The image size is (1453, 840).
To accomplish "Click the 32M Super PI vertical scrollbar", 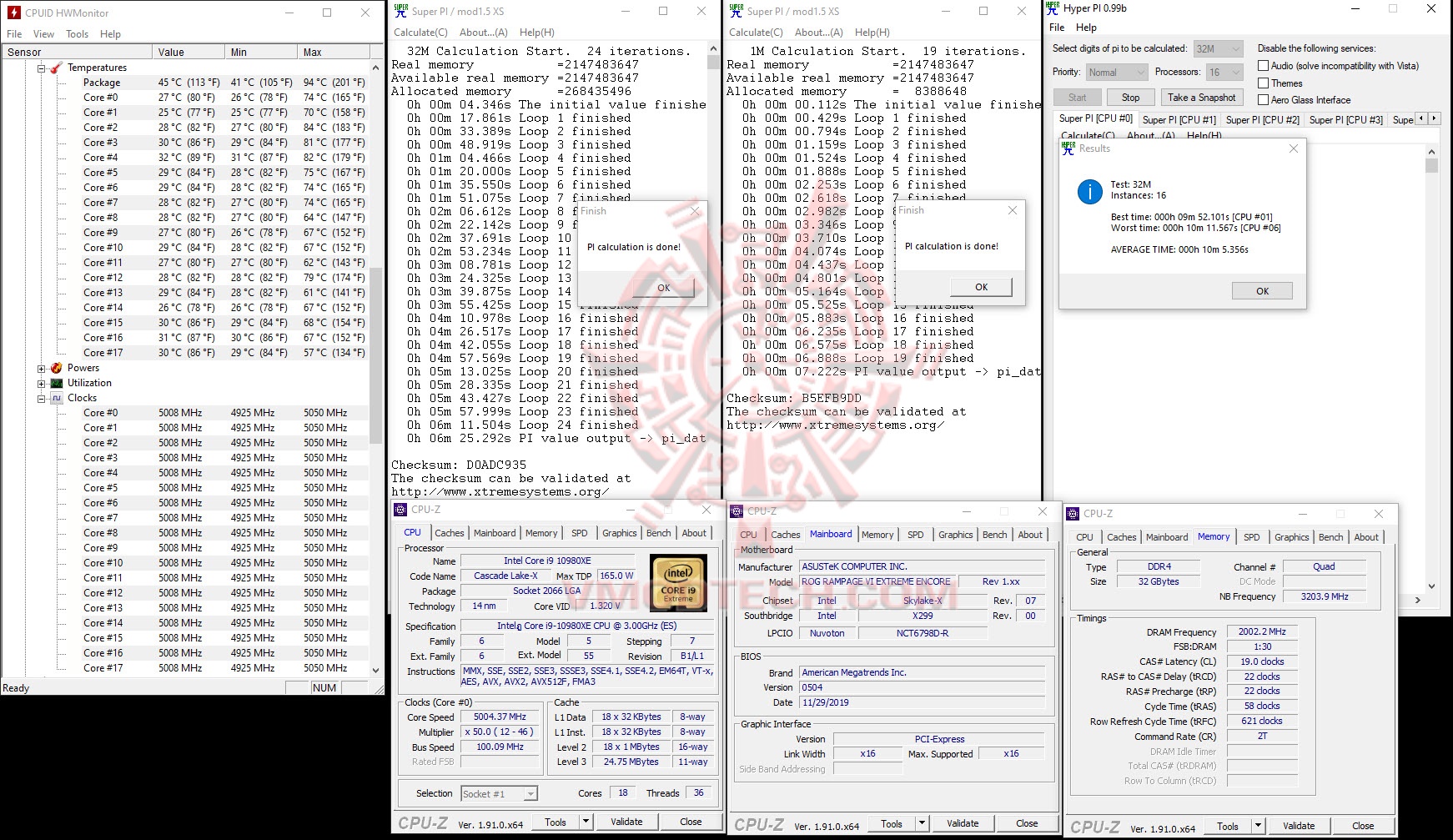I will [x=713, y=271].
